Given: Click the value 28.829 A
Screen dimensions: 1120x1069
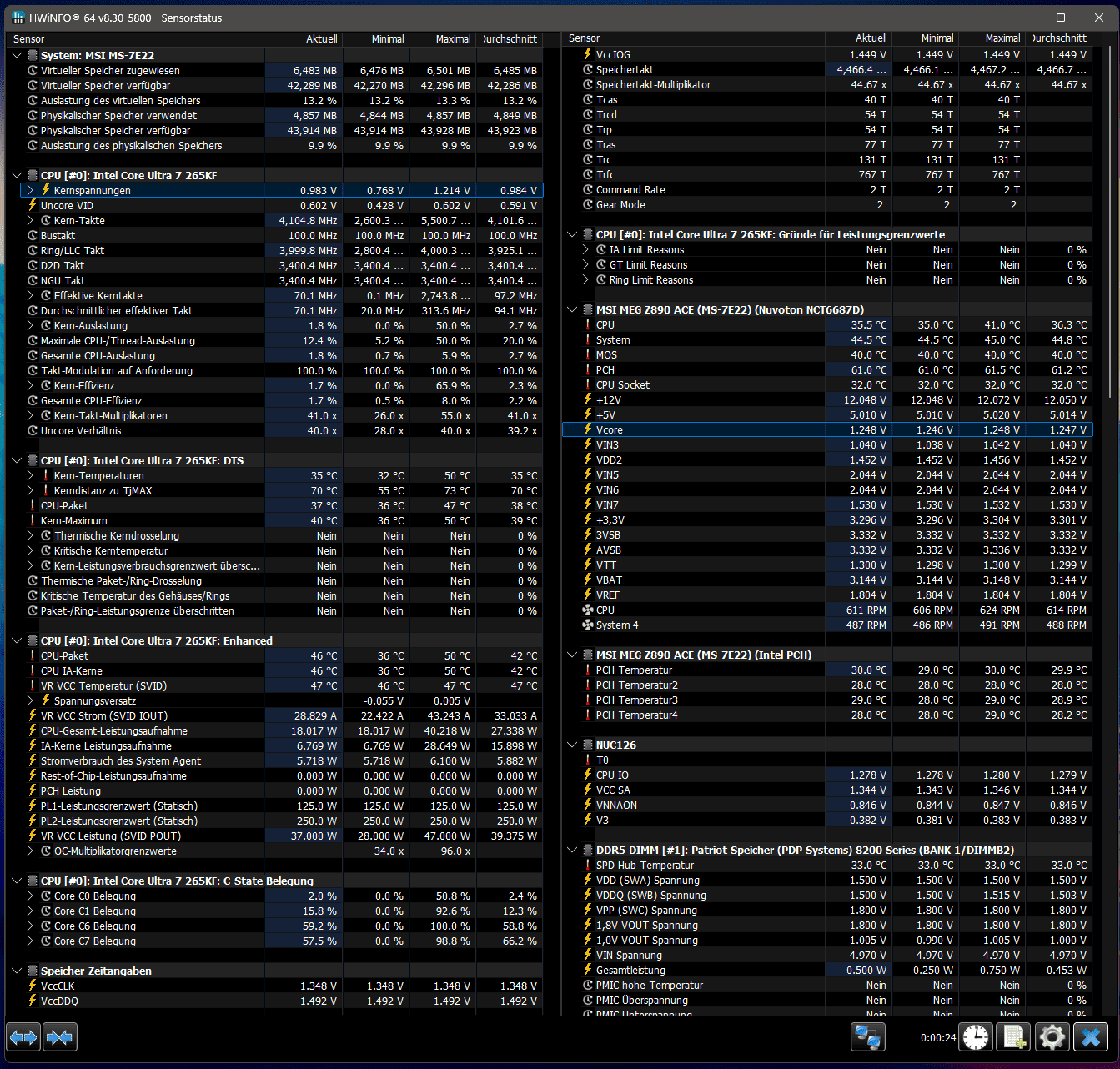Looking at the screenshot, I should (x=315, y=716).
